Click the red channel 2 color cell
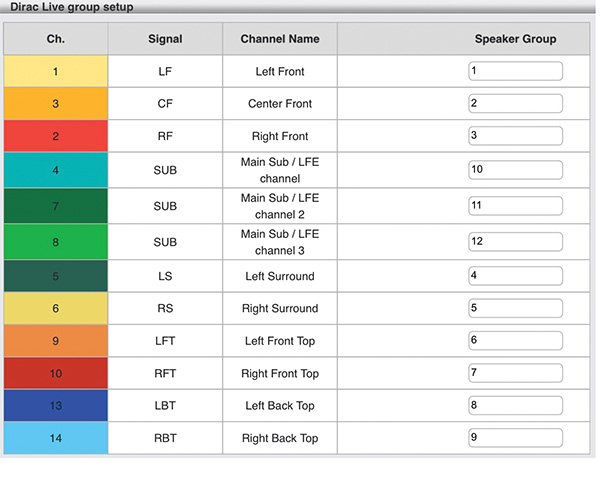 coord(55,136)
